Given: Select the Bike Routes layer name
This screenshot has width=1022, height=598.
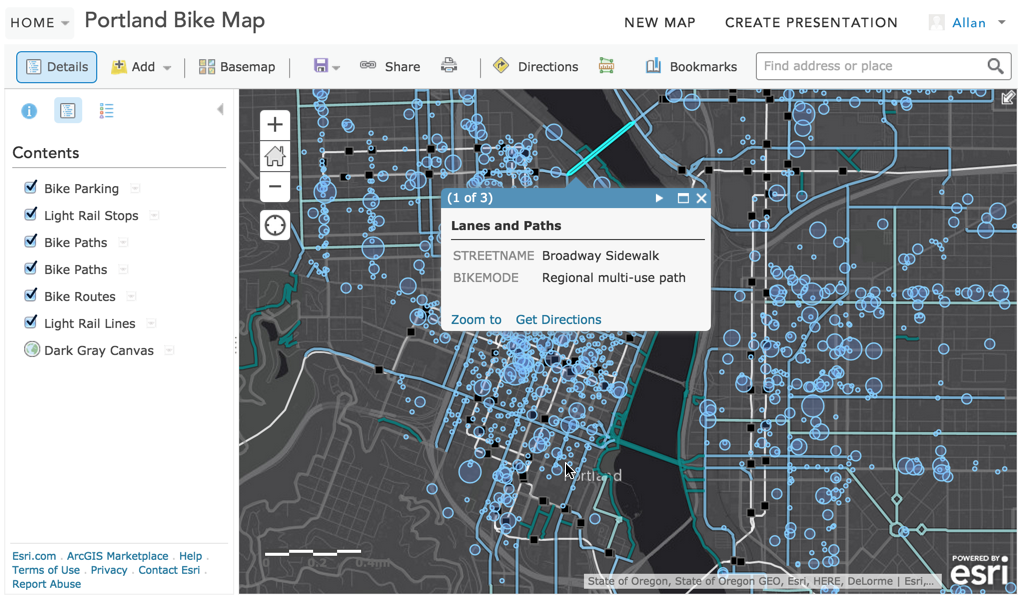Looking at the screenshot, I should (x=80, y=296).
